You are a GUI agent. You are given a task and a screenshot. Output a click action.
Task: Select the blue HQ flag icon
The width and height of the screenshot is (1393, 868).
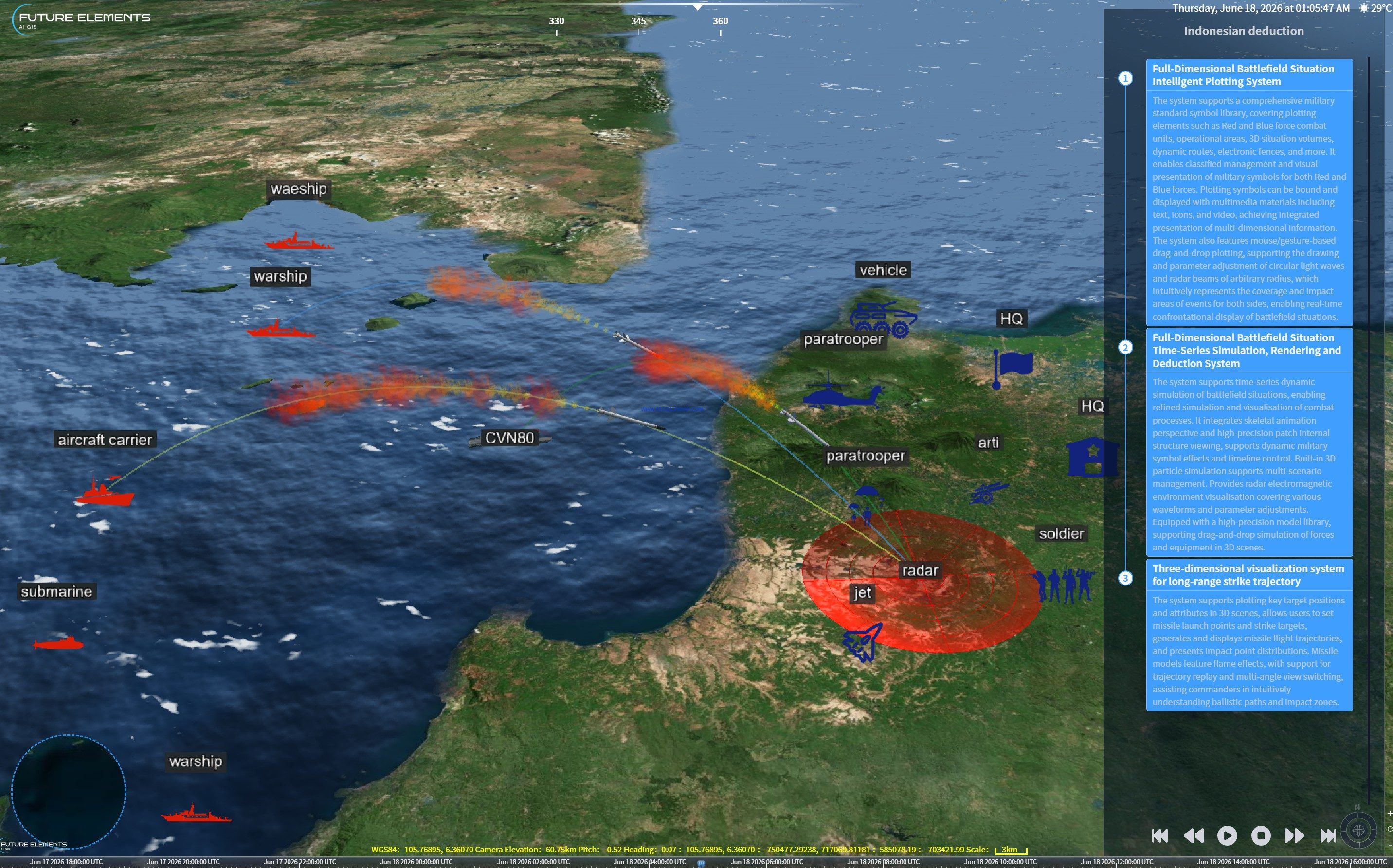tap(1013, 369)
